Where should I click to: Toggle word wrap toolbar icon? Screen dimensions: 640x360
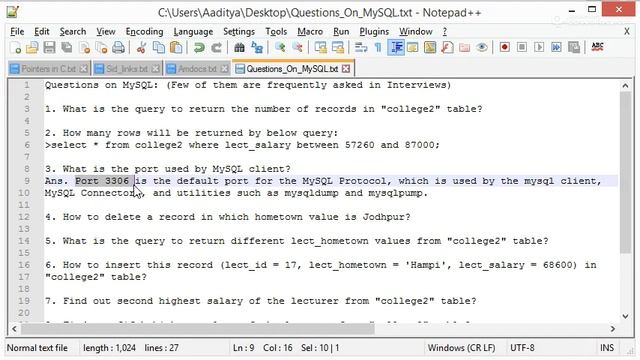[x=361, y=48]
